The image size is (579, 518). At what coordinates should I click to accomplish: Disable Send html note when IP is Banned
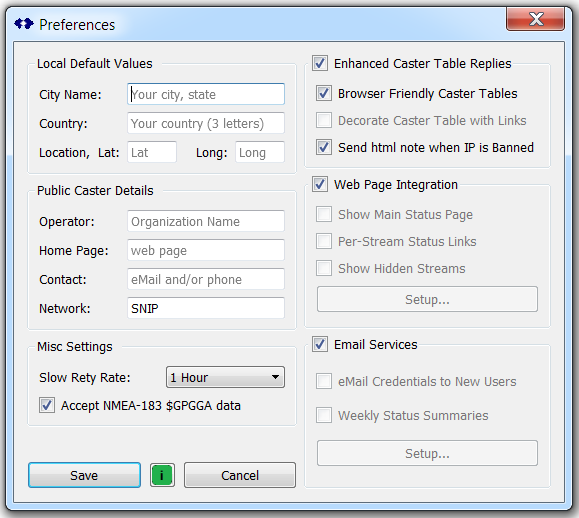(x=324, y=147)
